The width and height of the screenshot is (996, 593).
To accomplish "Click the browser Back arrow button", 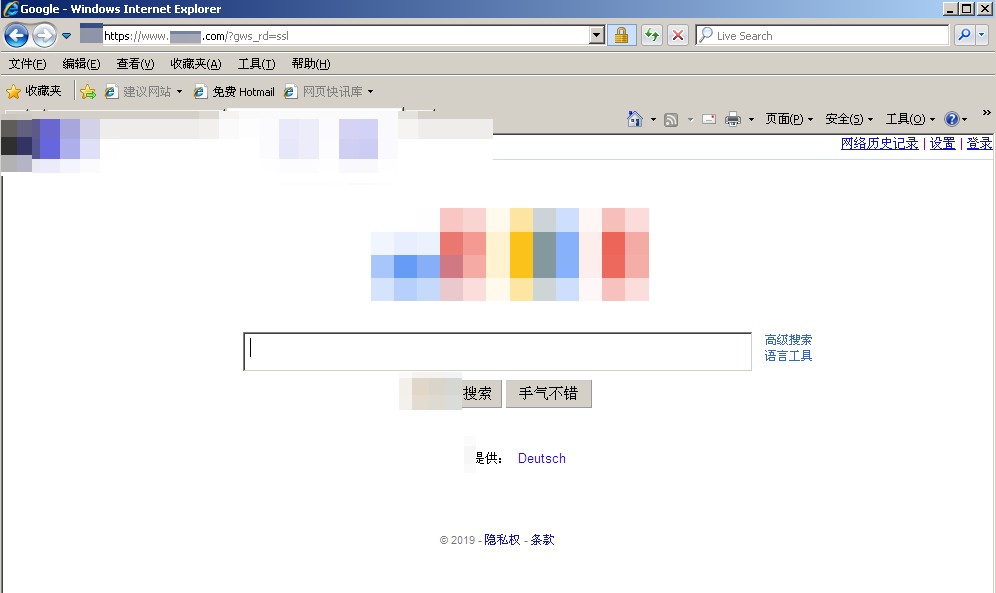I will [17, 35].
